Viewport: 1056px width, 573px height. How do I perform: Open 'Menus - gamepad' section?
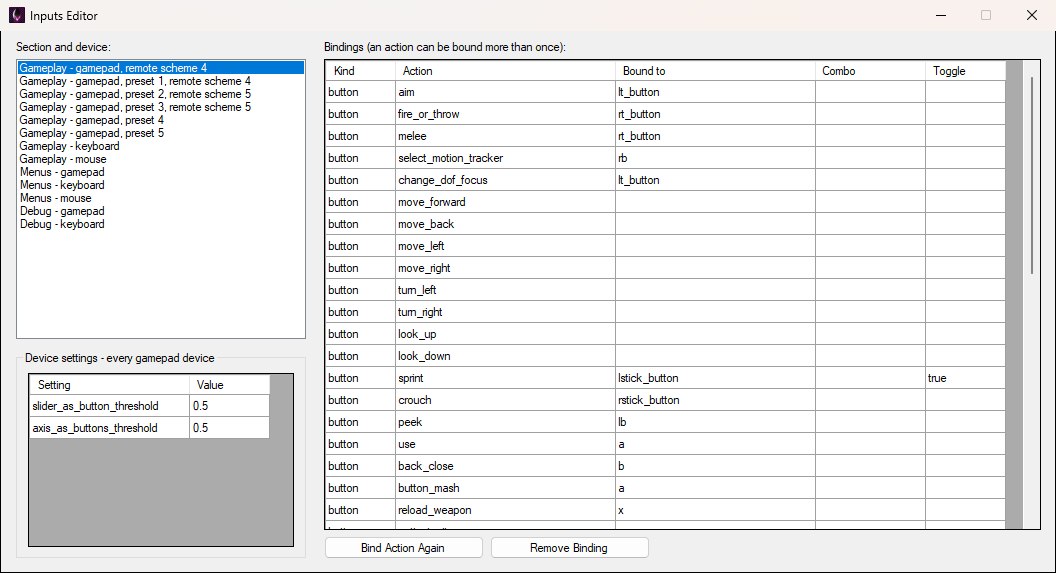[161, 172]
